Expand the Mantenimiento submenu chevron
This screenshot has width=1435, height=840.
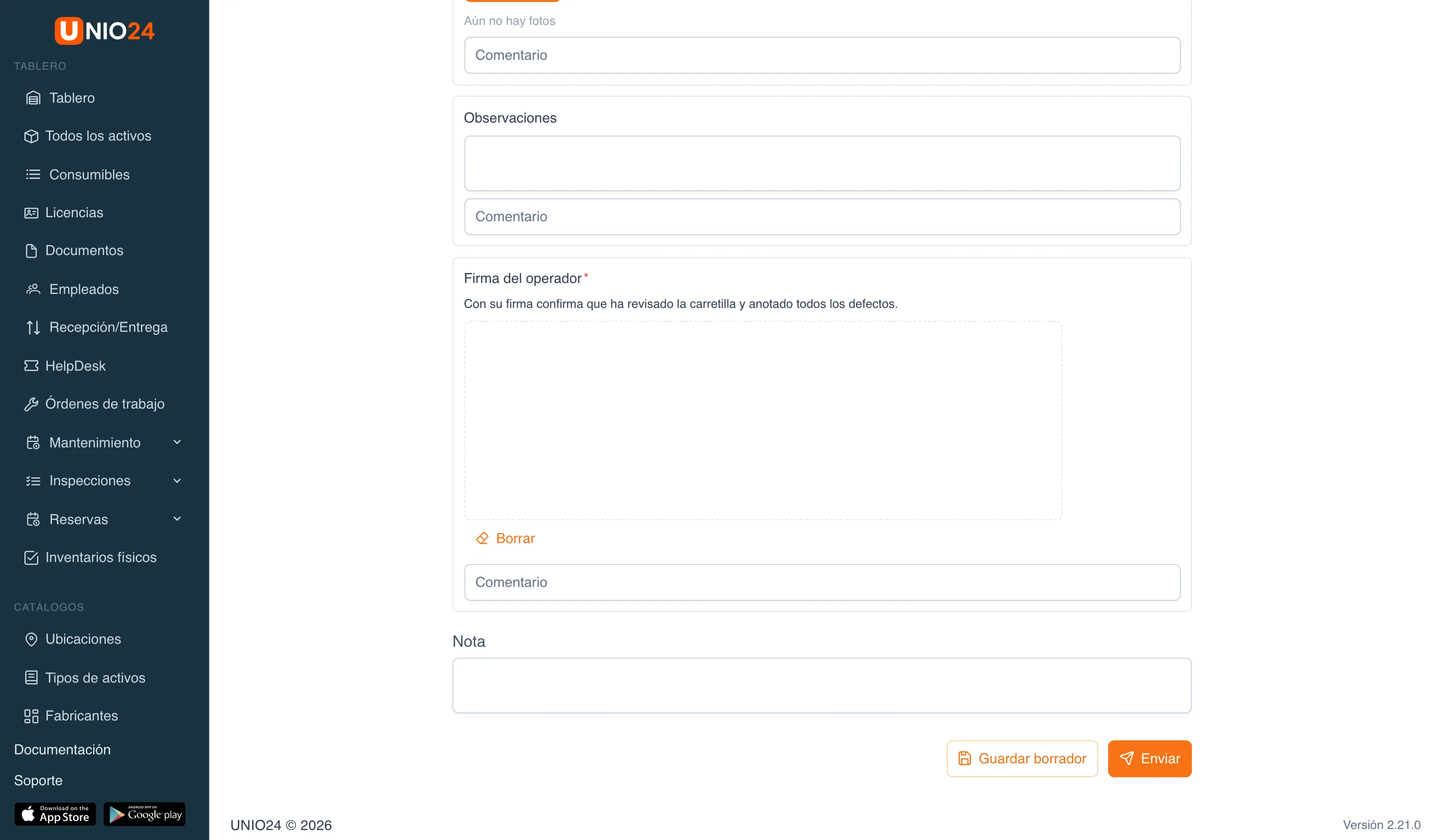[177, 442]
